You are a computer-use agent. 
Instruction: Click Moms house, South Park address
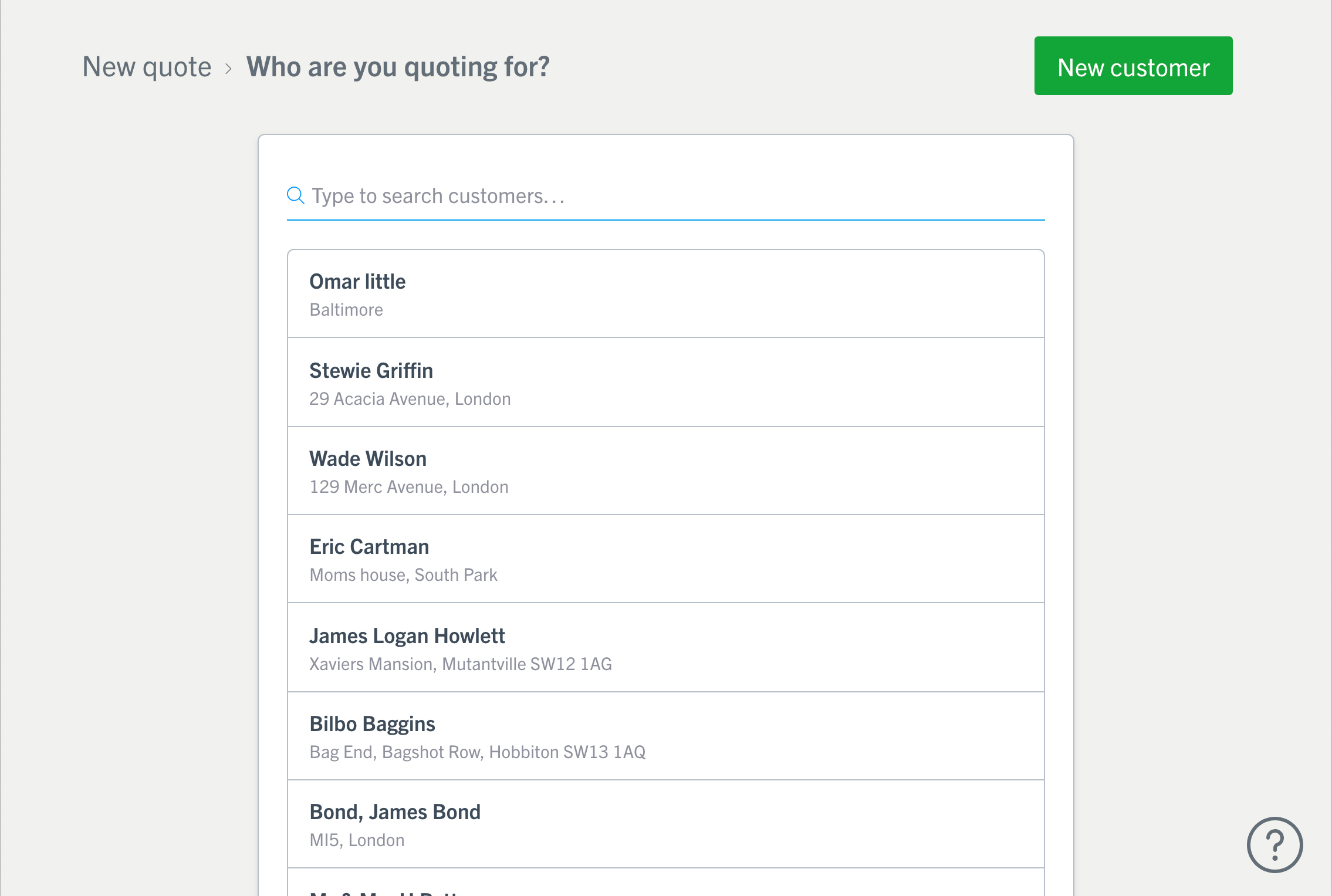pyautogui.click(x=403, y=575)
